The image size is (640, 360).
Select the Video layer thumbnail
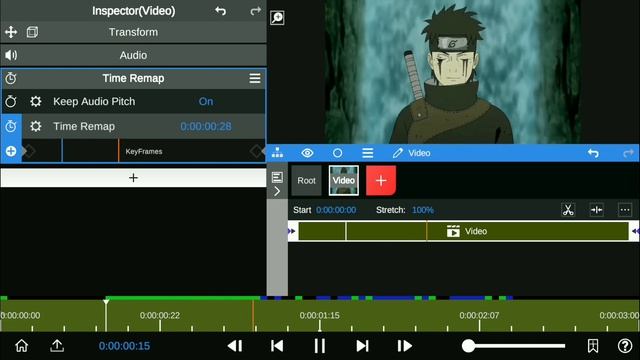344,180
